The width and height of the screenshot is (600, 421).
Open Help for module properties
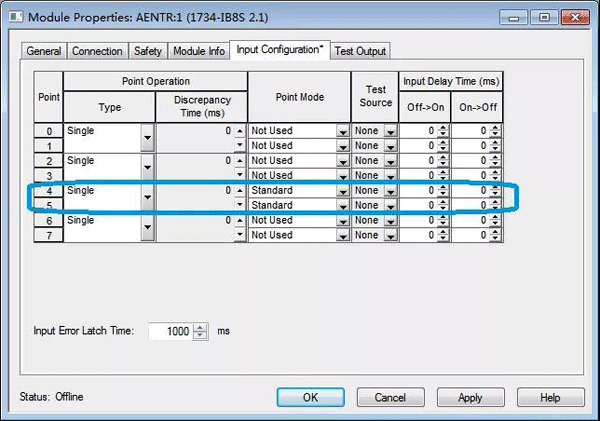(549, 397)
